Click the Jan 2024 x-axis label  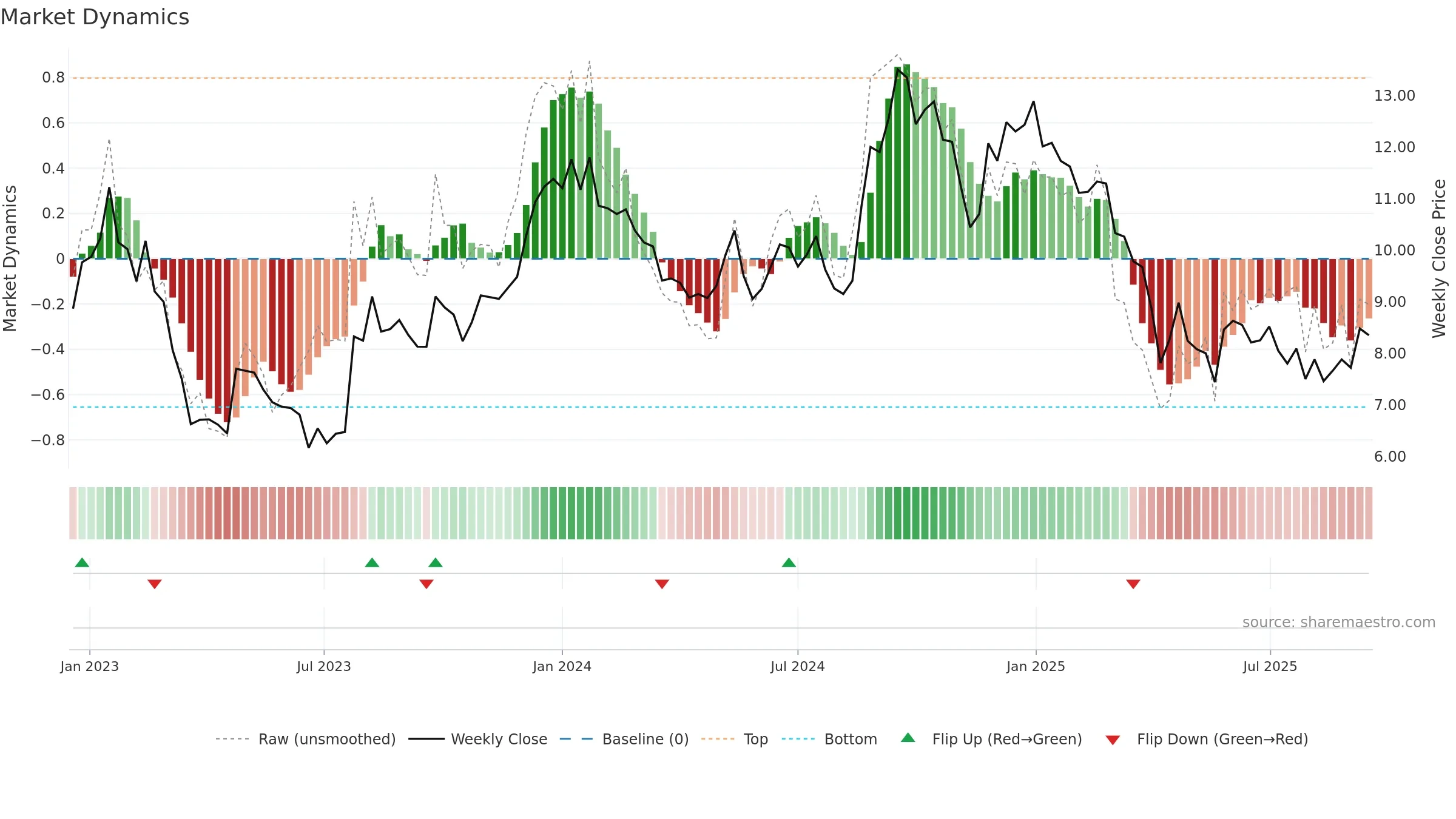pyautogui.click(x=562, y=666)
